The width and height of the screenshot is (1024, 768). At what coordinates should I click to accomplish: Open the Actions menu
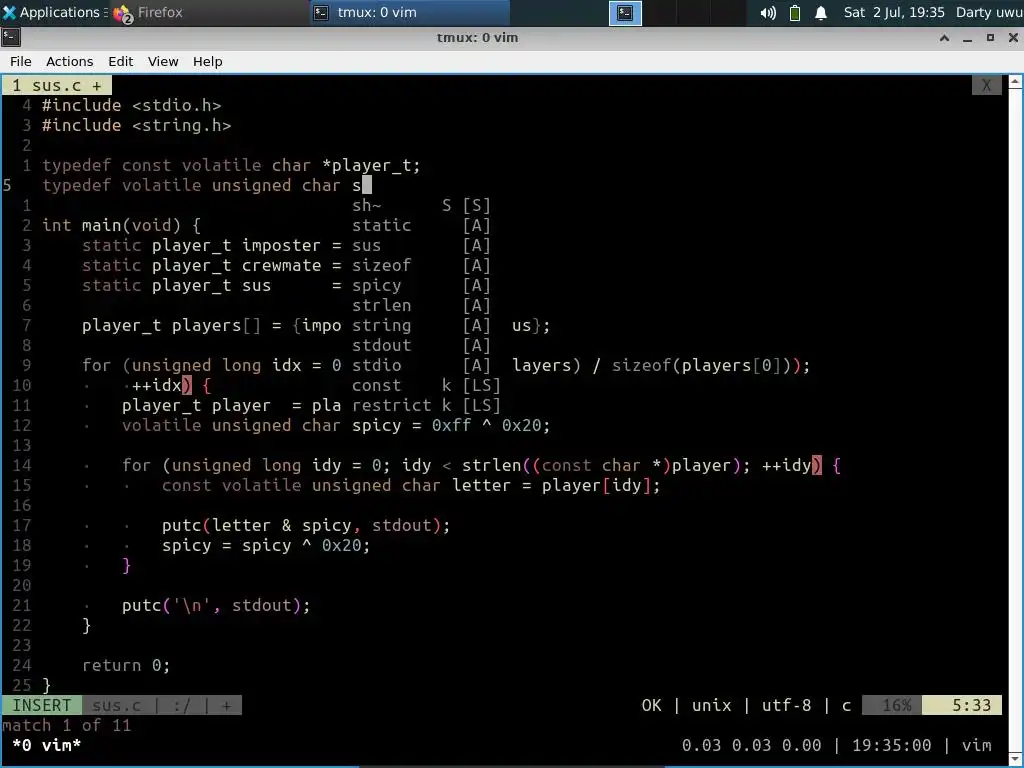tap(69, 61)
